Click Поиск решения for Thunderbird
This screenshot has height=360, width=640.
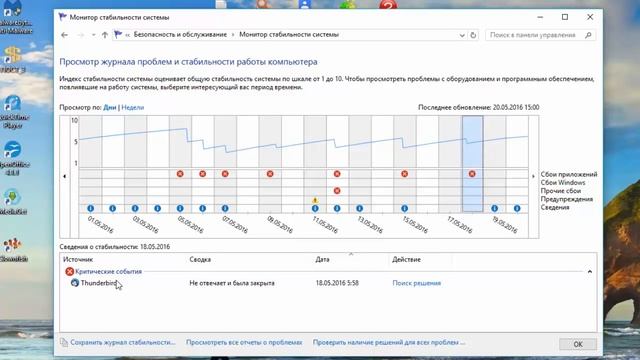pyautogui.click(x=417, y=283)
